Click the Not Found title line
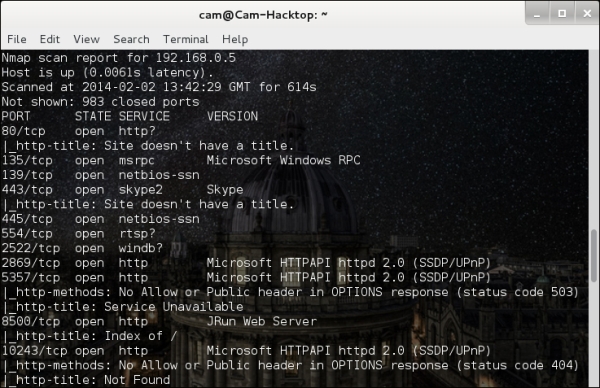The width and height of the screenshot is (600, 388). pos(86,380)
